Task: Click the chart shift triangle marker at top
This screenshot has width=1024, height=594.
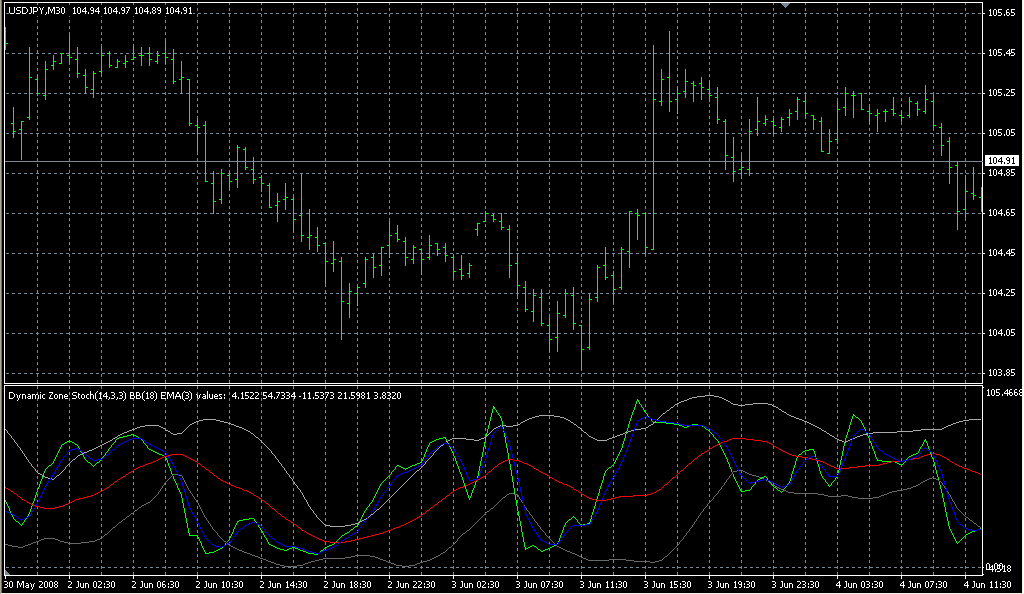Action: (787, 6)
